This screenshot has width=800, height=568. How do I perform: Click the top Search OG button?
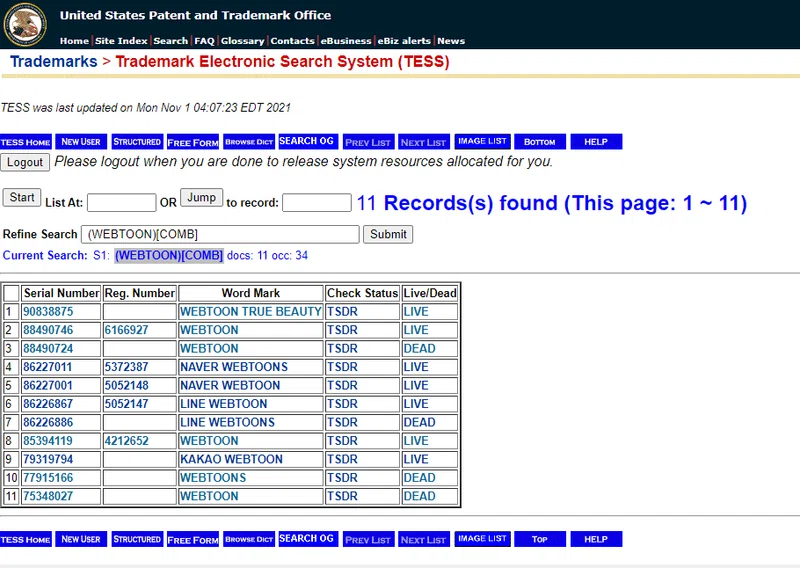308,141
